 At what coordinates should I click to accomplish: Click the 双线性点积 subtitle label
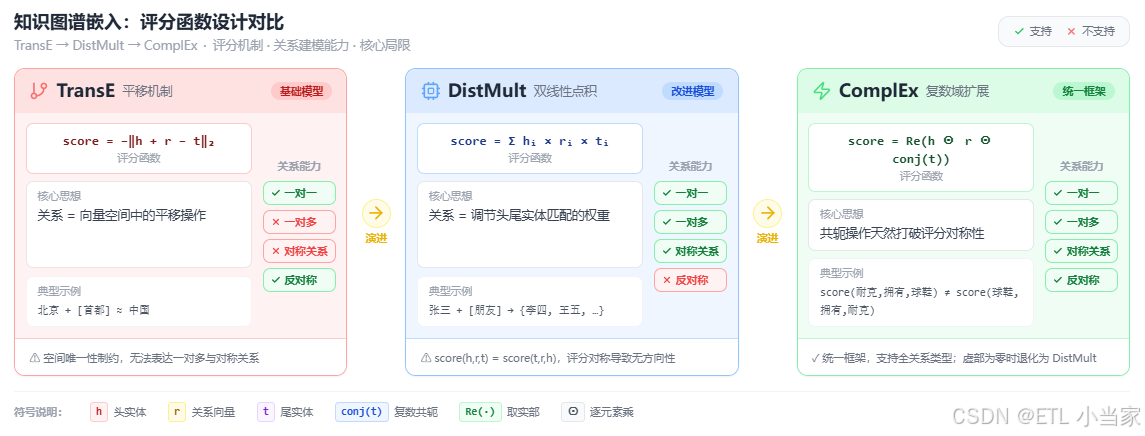pos(565,91)
